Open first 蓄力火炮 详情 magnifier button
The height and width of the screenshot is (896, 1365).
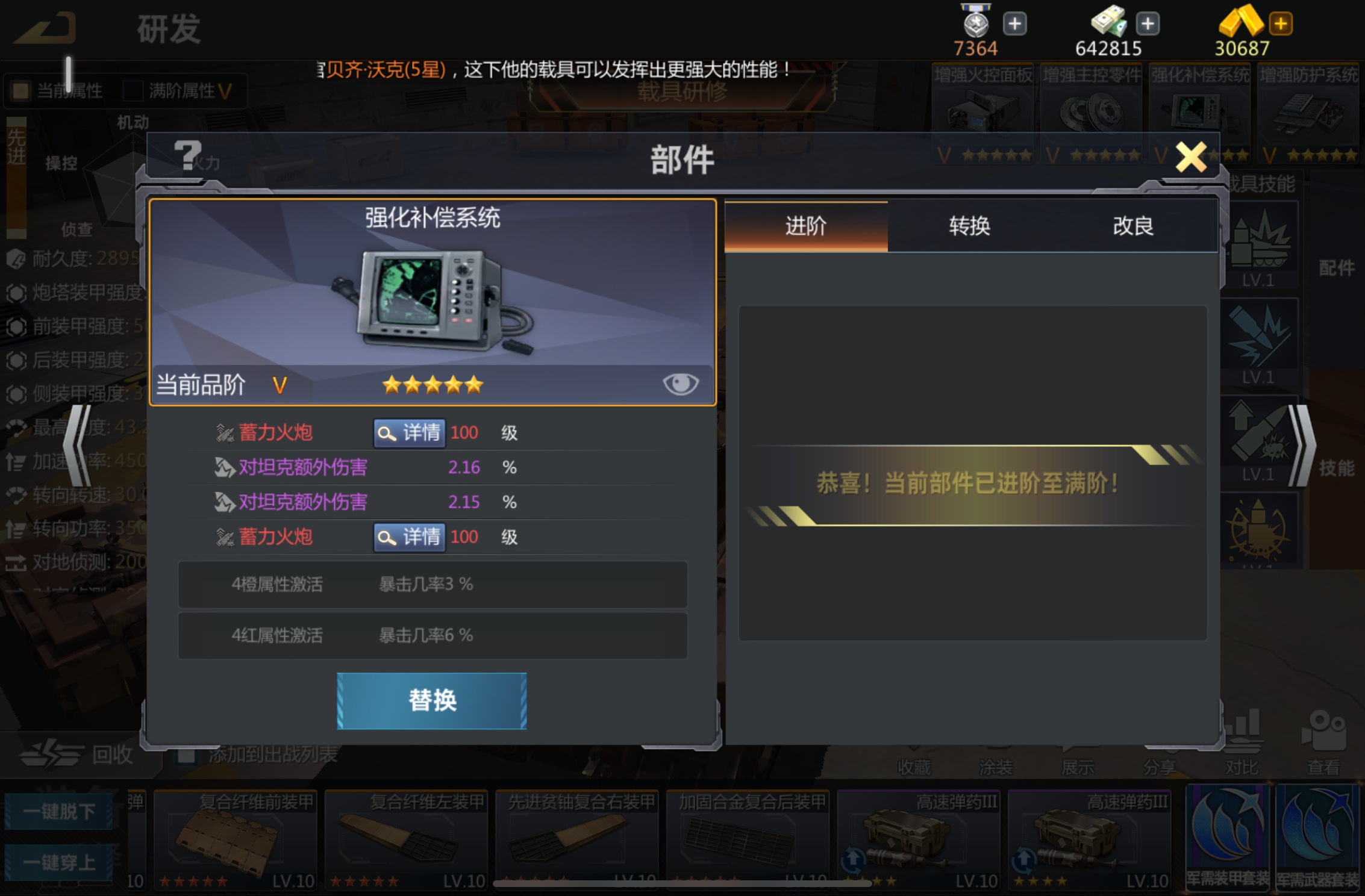(x=409, y=433)
